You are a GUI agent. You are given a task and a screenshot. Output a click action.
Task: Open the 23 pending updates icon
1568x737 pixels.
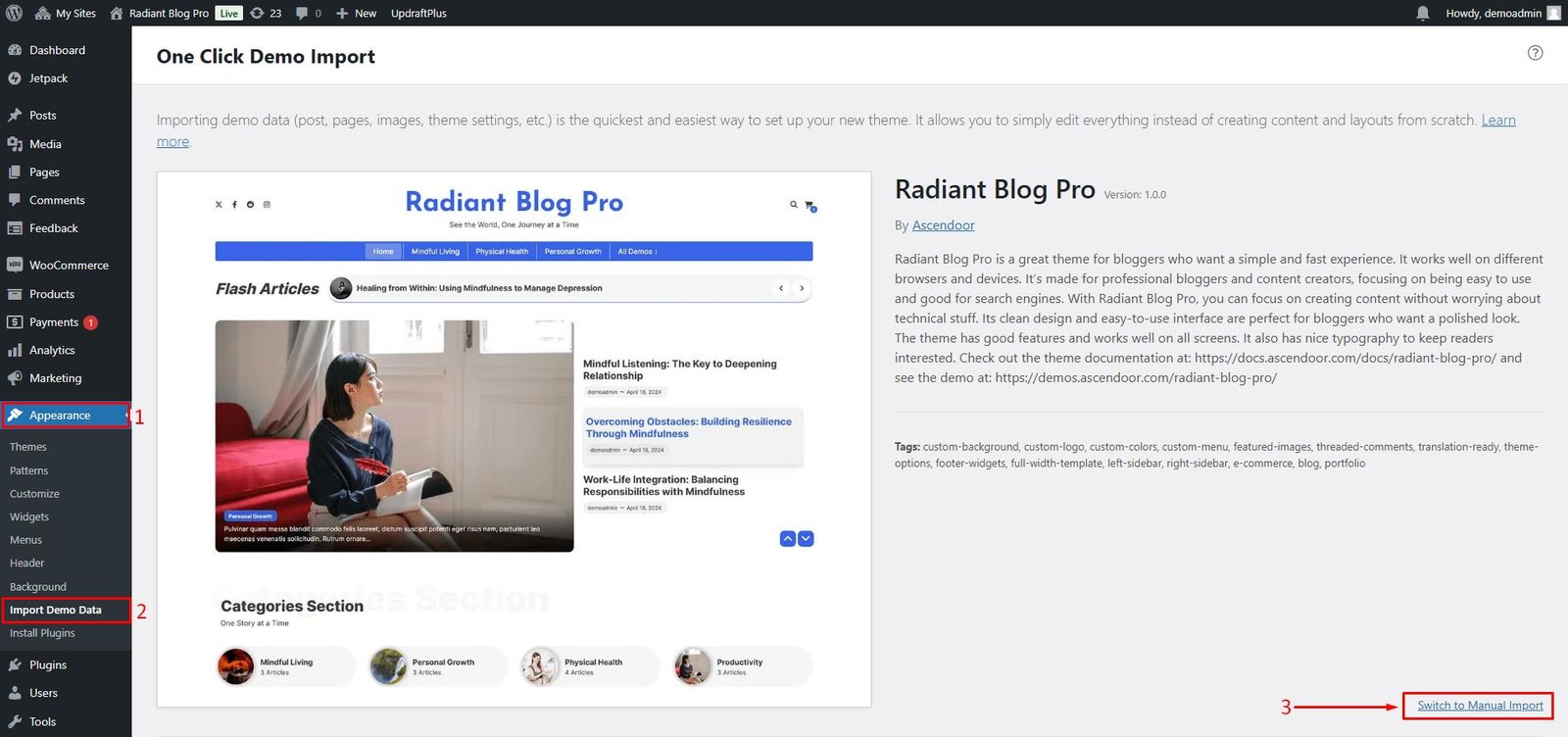click(266, 13)
